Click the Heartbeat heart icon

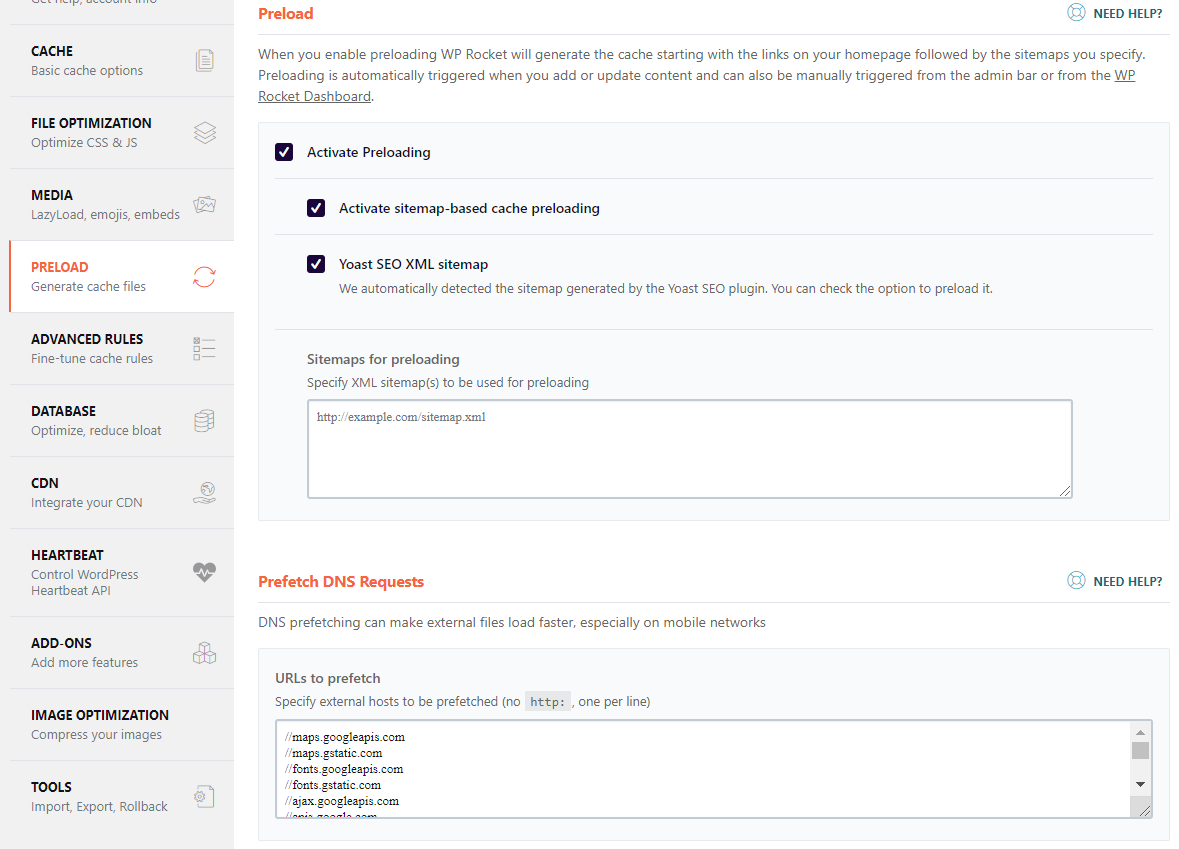204,572
